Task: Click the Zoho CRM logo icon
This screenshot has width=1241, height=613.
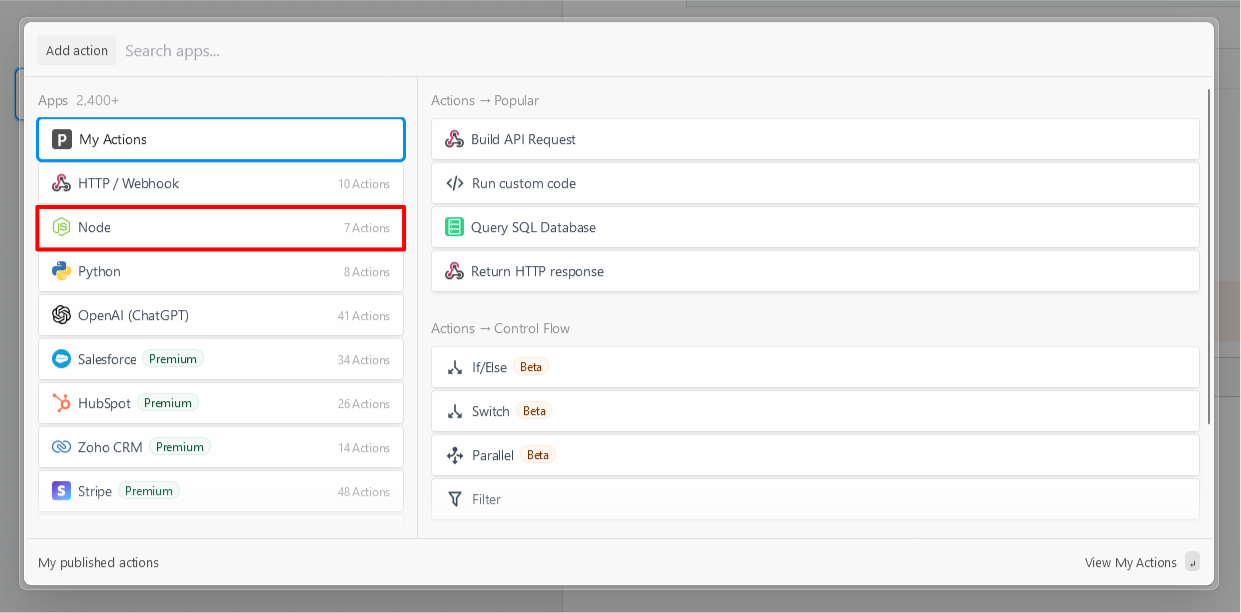Action: click(x=62, y=447)
